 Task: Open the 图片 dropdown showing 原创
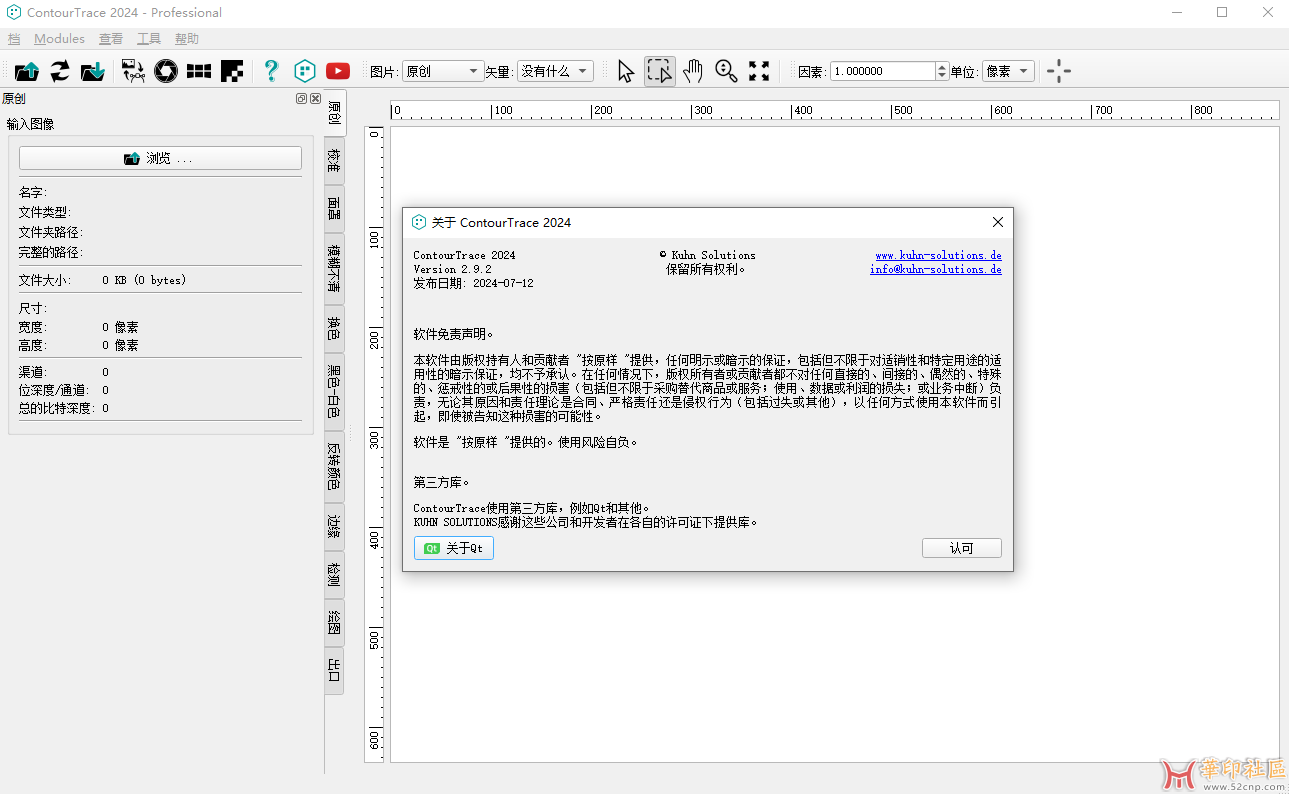443,71
